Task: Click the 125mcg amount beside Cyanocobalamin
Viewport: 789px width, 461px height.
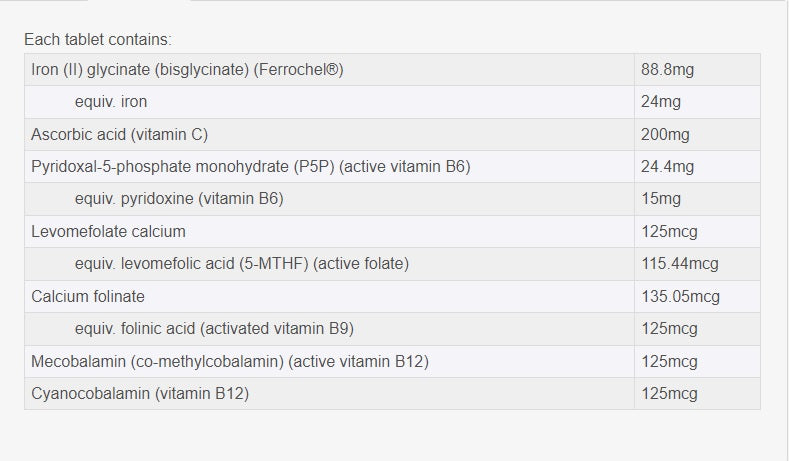Action: click(669, 393)
